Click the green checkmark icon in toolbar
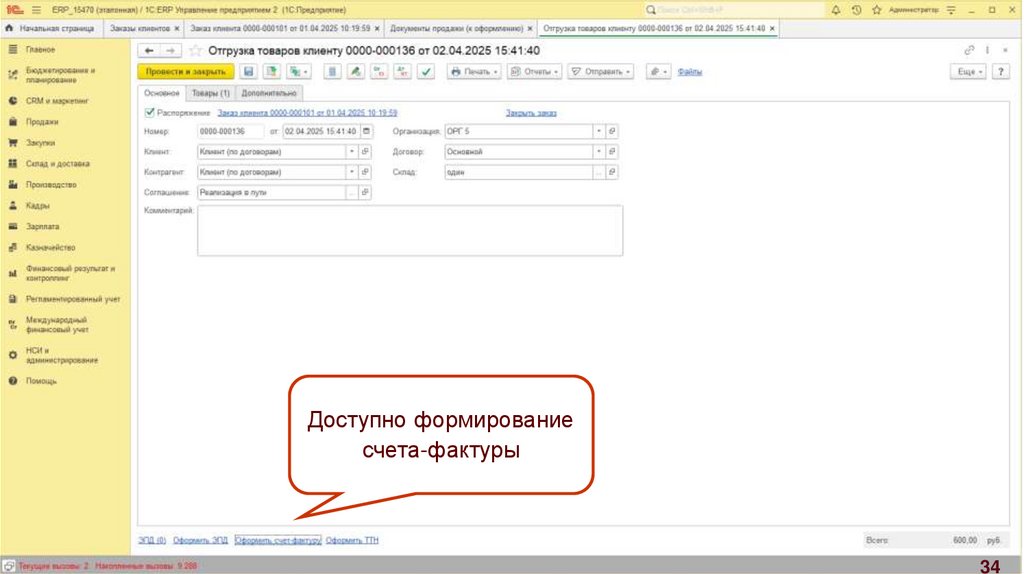Viewport: 1024px width, 574px height. pos(426,72)
